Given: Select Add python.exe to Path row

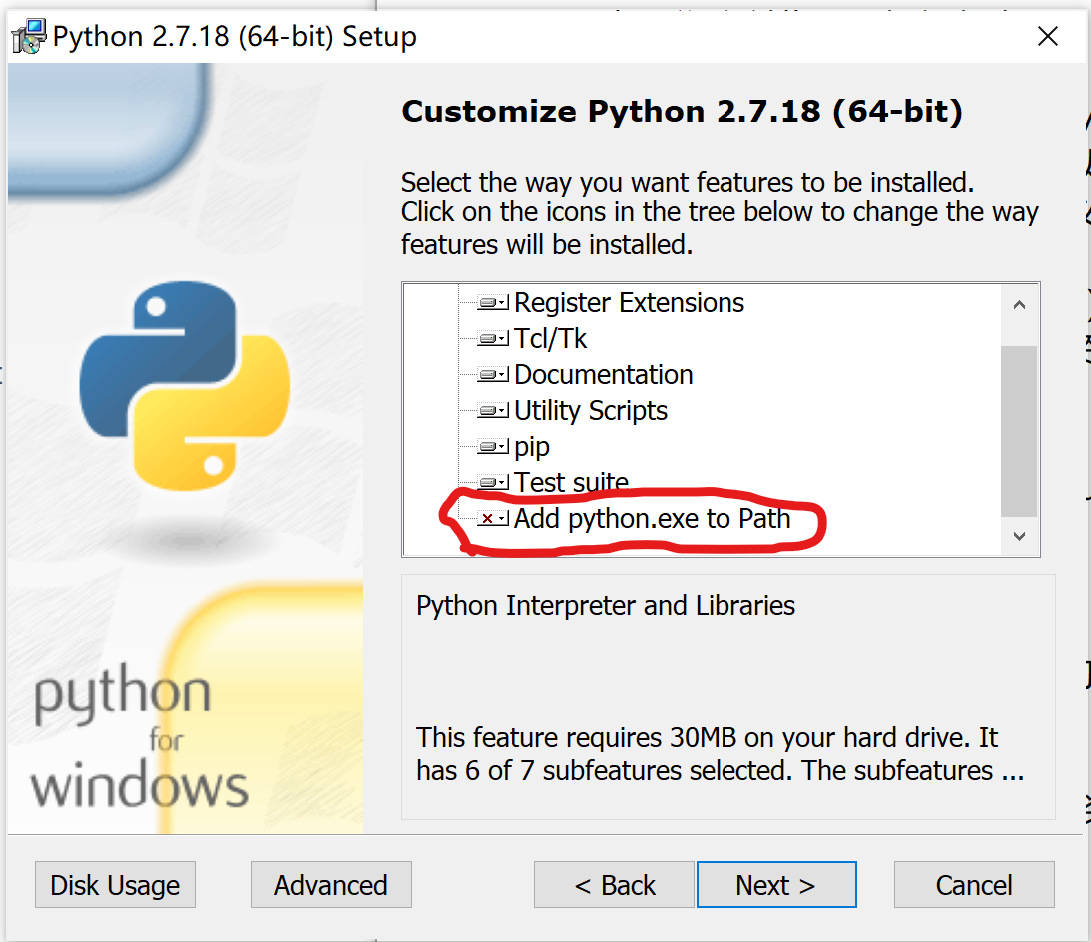Looking at the screenshot, I should coord(652,518).
